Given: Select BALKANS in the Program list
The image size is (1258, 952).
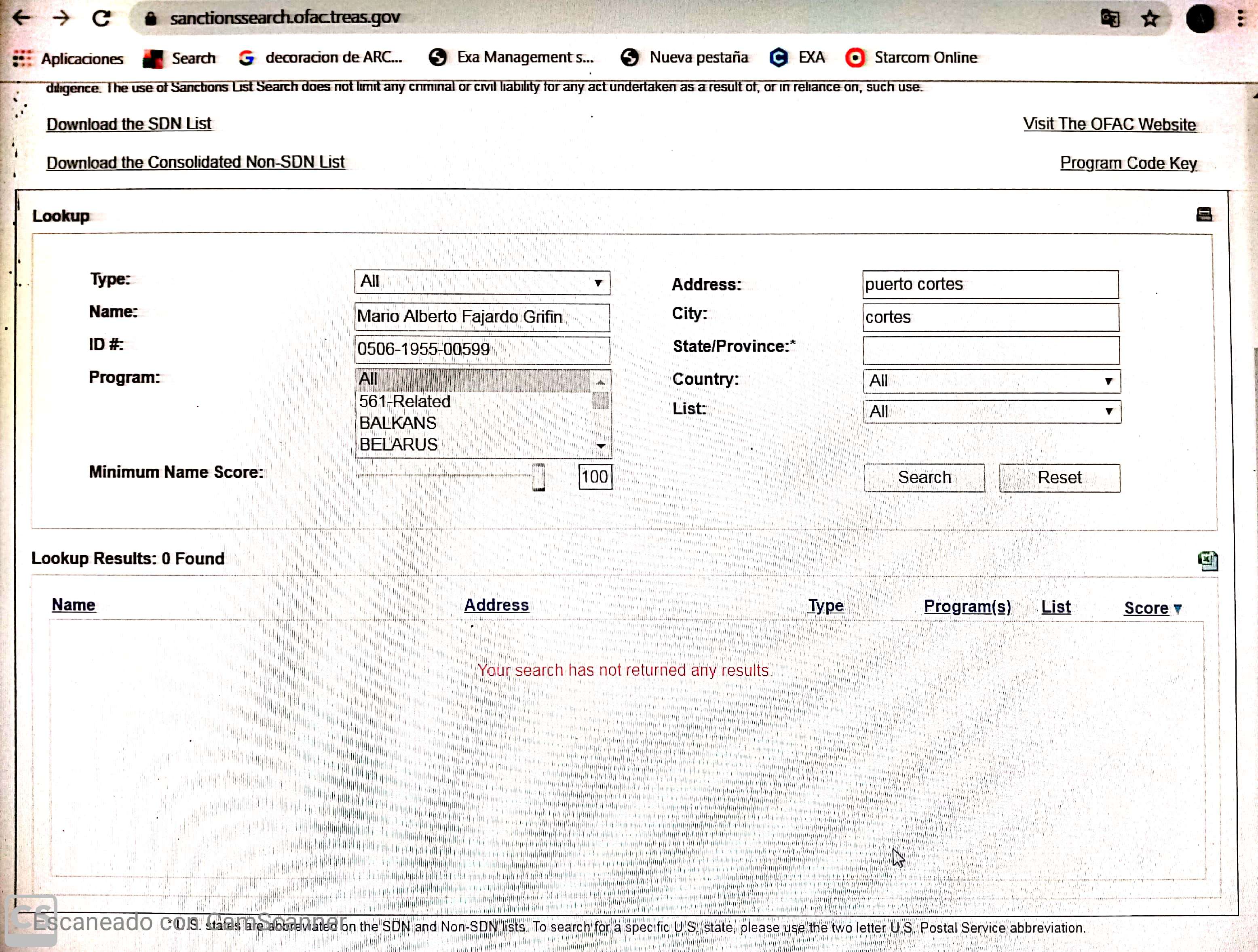Looking at the screenshot, I should pos(398,423).
